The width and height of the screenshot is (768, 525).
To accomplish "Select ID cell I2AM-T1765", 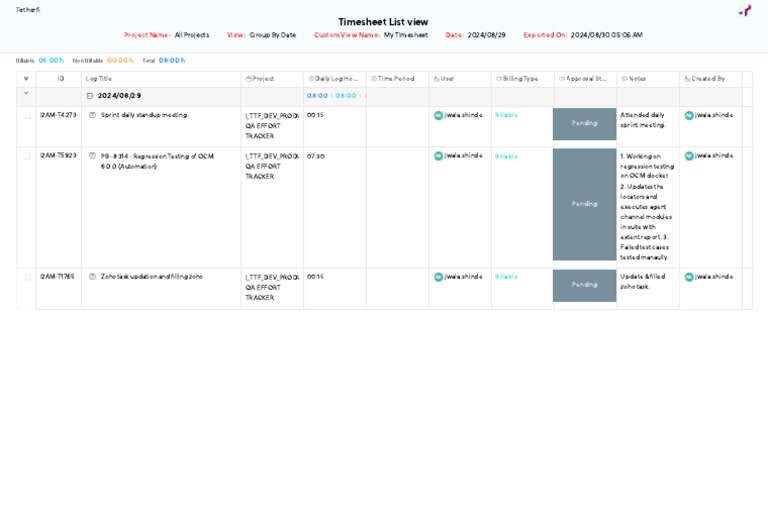I will (x=57, y=277).
